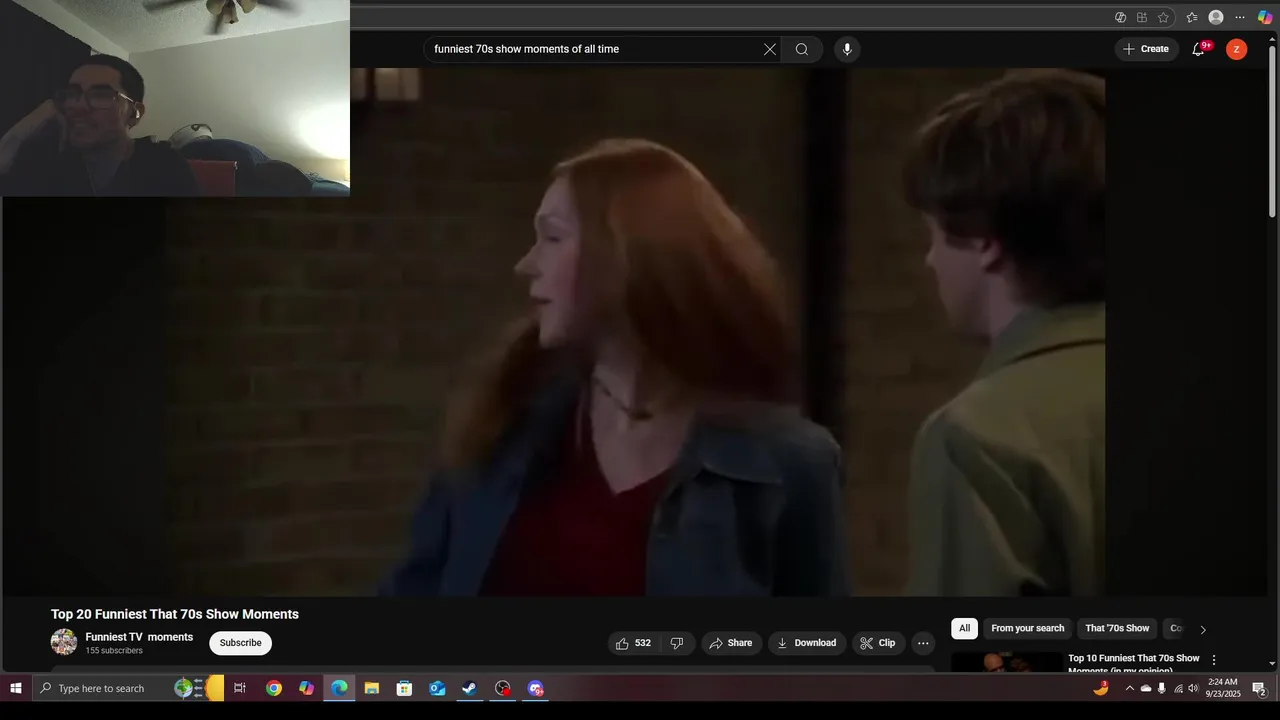
Task: Open the Funniest TV moments channel avatar
Action: point(64,642)
